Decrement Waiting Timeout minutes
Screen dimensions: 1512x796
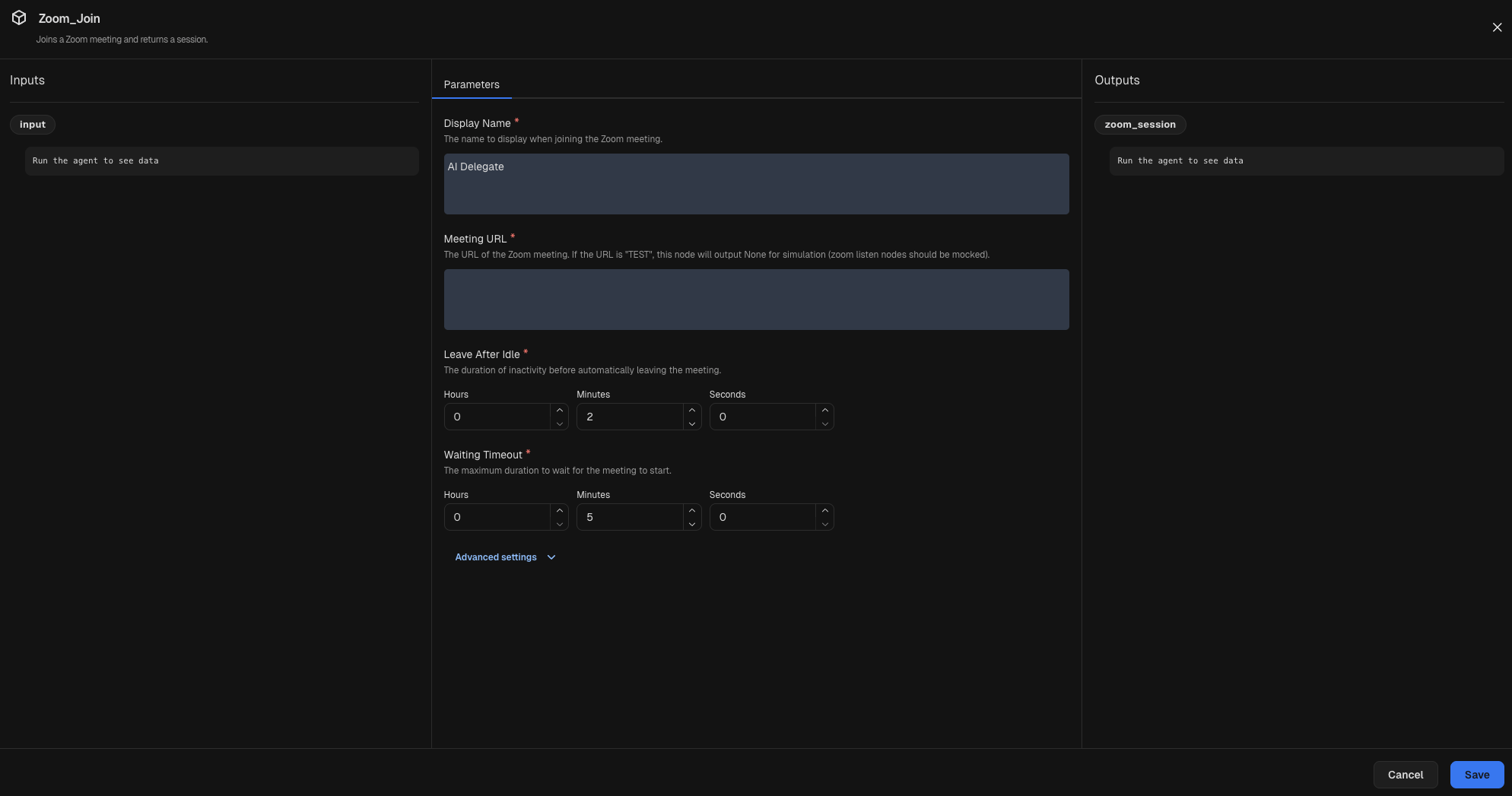[x=692, y=524]
